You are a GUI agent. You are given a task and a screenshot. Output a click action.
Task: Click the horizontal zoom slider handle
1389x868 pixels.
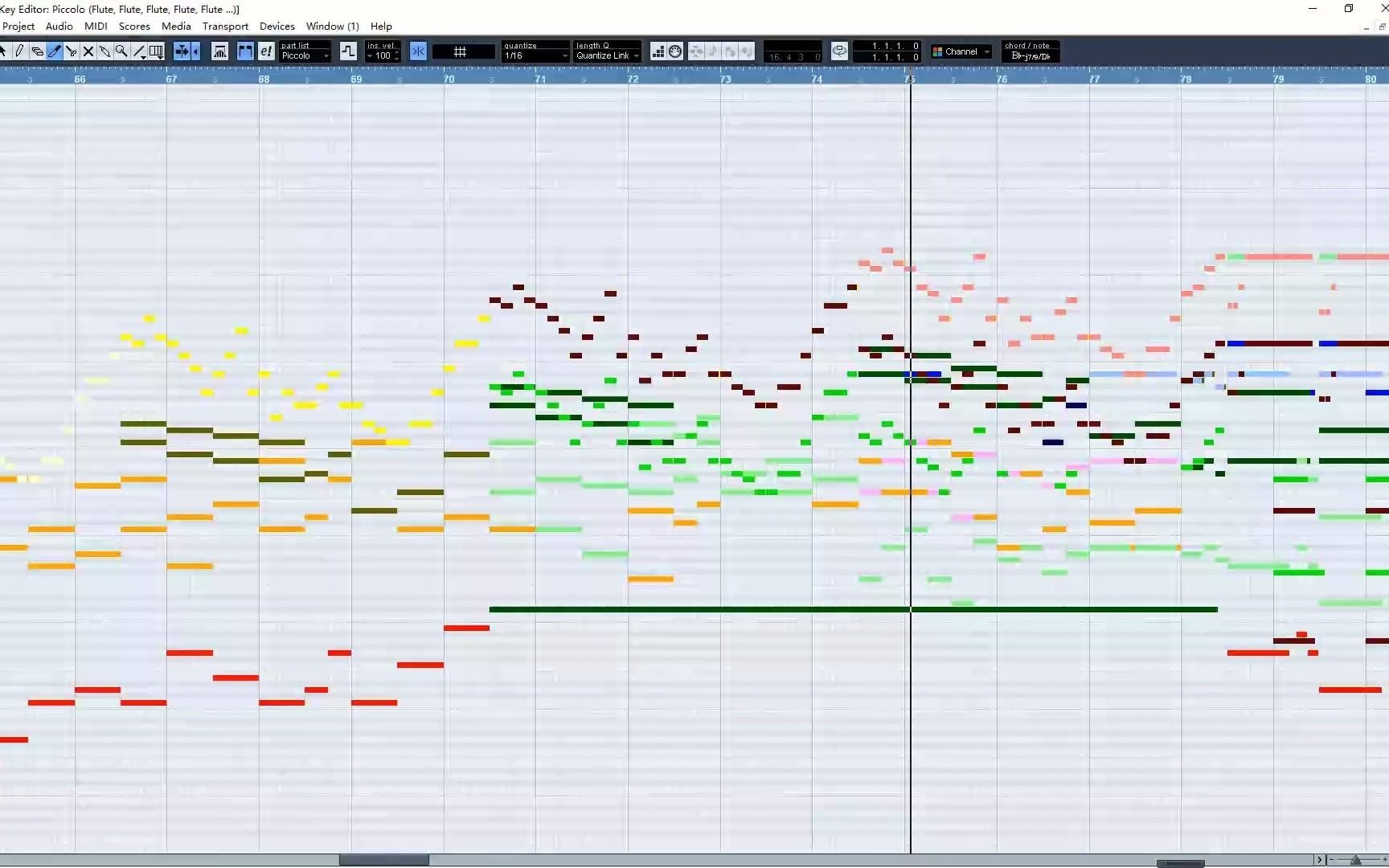pos(1355,860)
